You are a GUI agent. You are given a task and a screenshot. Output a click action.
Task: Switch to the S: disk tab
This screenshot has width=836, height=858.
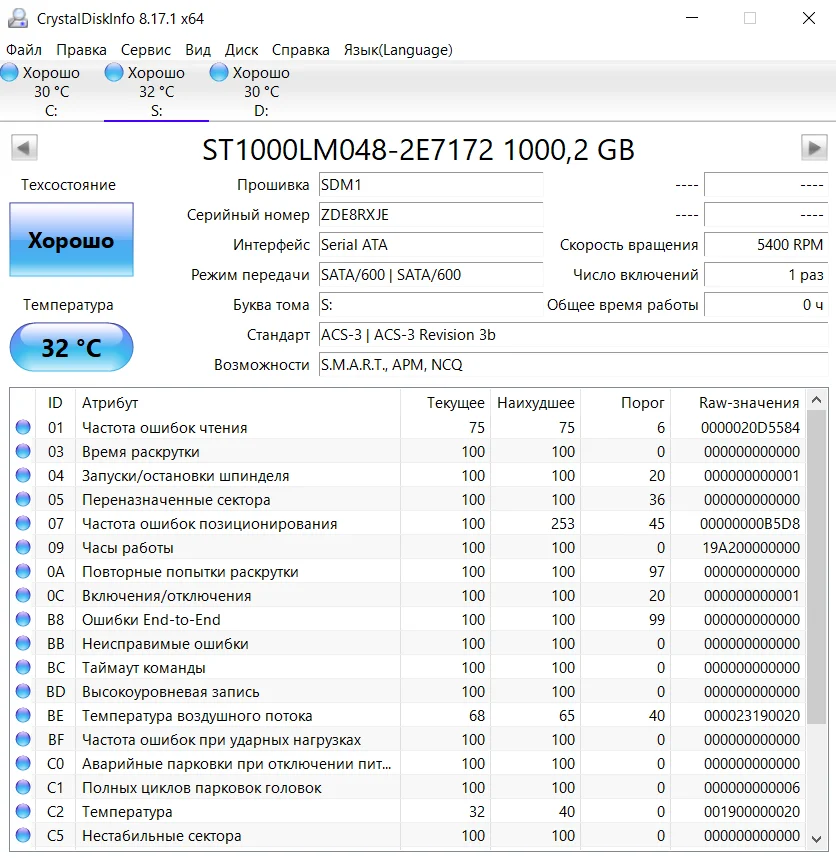click(x=156, y=92)
